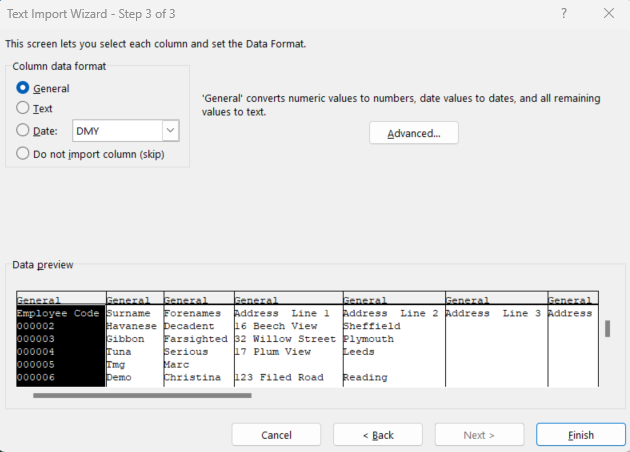
Task: Click the horizontal scrollbar of data preview
Action: click(142, 395)
